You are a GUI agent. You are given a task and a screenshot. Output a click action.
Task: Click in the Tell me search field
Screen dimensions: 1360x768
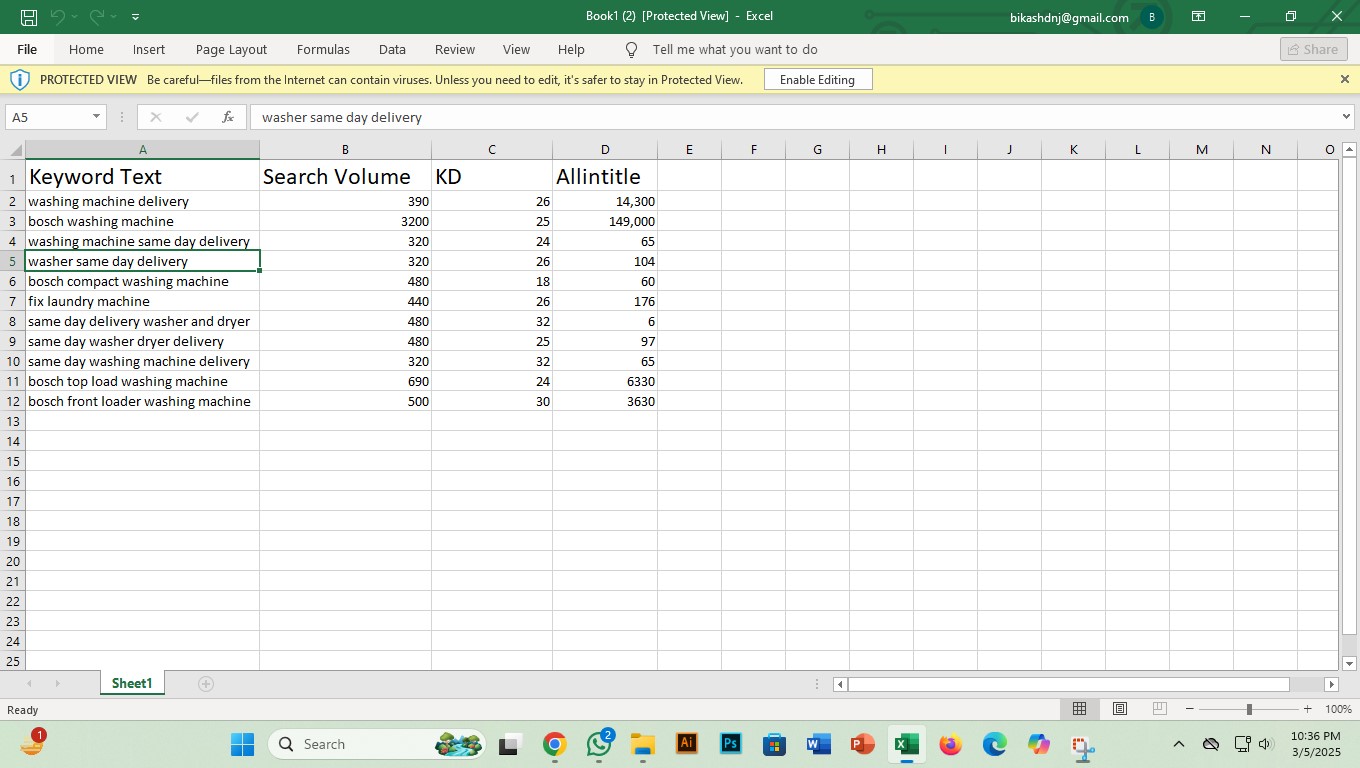click(735, 50)
